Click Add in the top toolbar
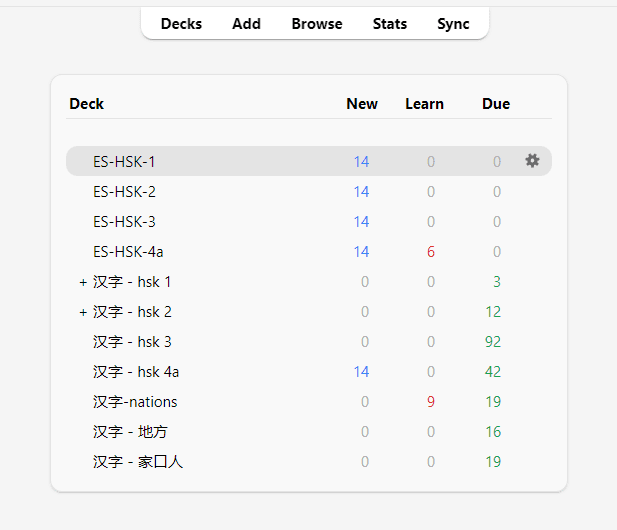The image size is (617, 530). tap(246, 24)
